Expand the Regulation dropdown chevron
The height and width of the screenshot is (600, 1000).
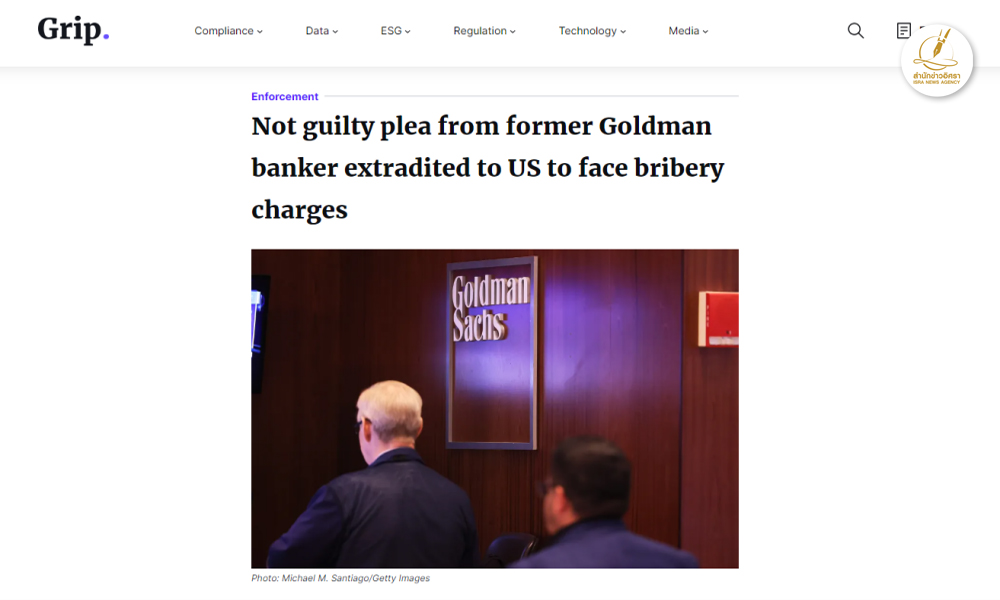pos(512,31)
